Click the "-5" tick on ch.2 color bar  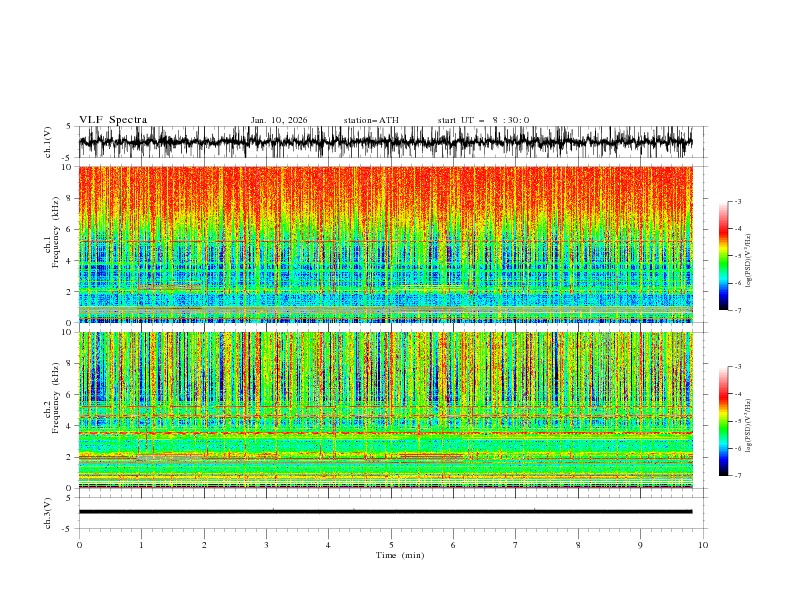click(x=738, y=421)
